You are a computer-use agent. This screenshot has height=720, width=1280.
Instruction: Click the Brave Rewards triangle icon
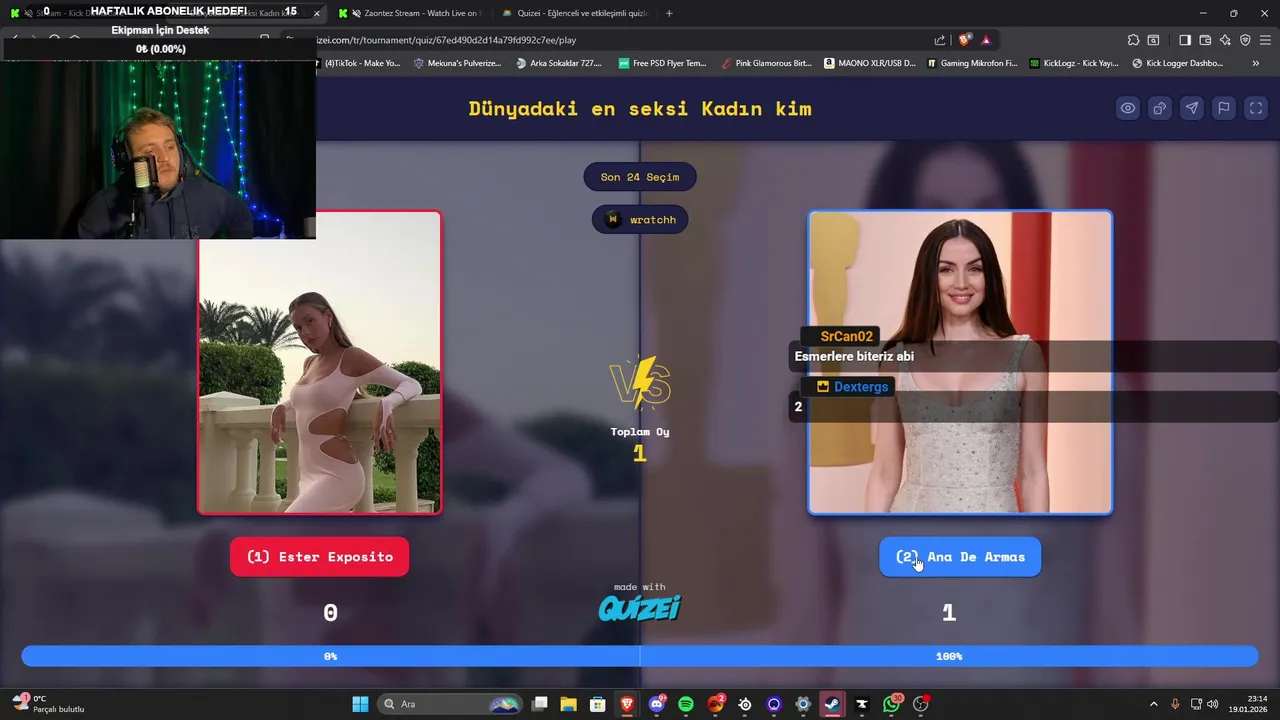(x=986, y=40)
